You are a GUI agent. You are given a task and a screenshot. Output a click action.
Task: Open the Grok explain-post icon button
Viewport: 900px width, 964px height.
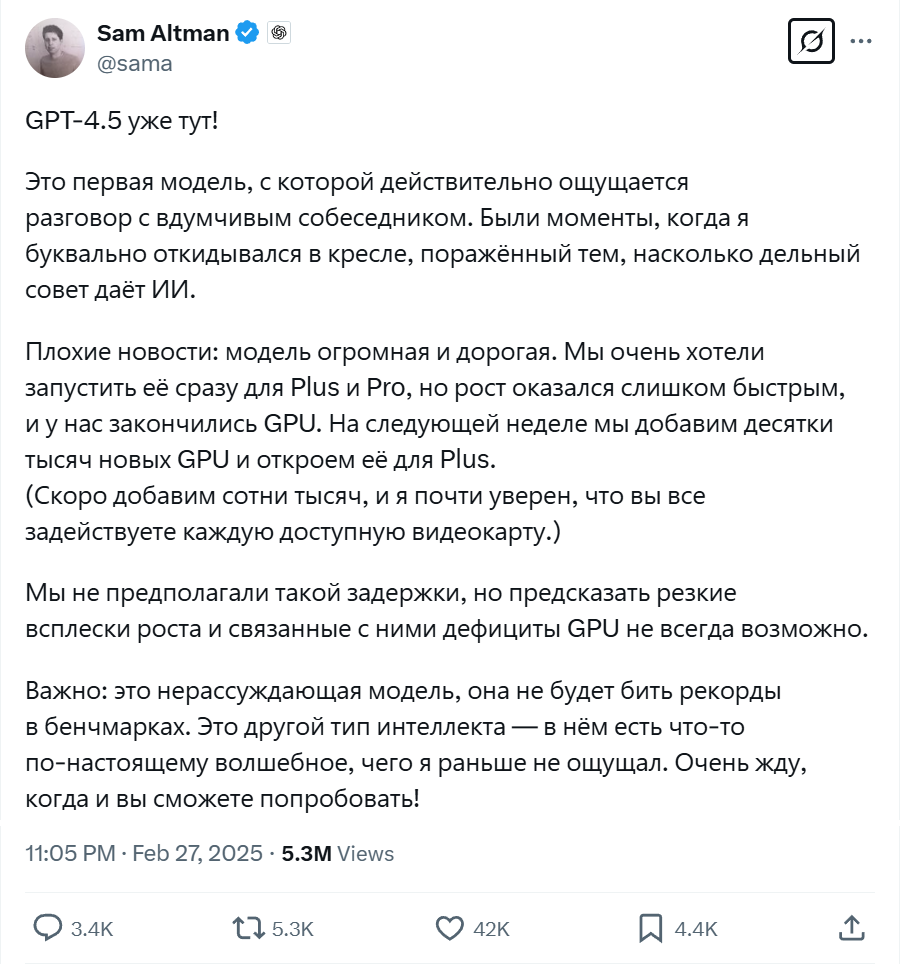pos(811,42)
